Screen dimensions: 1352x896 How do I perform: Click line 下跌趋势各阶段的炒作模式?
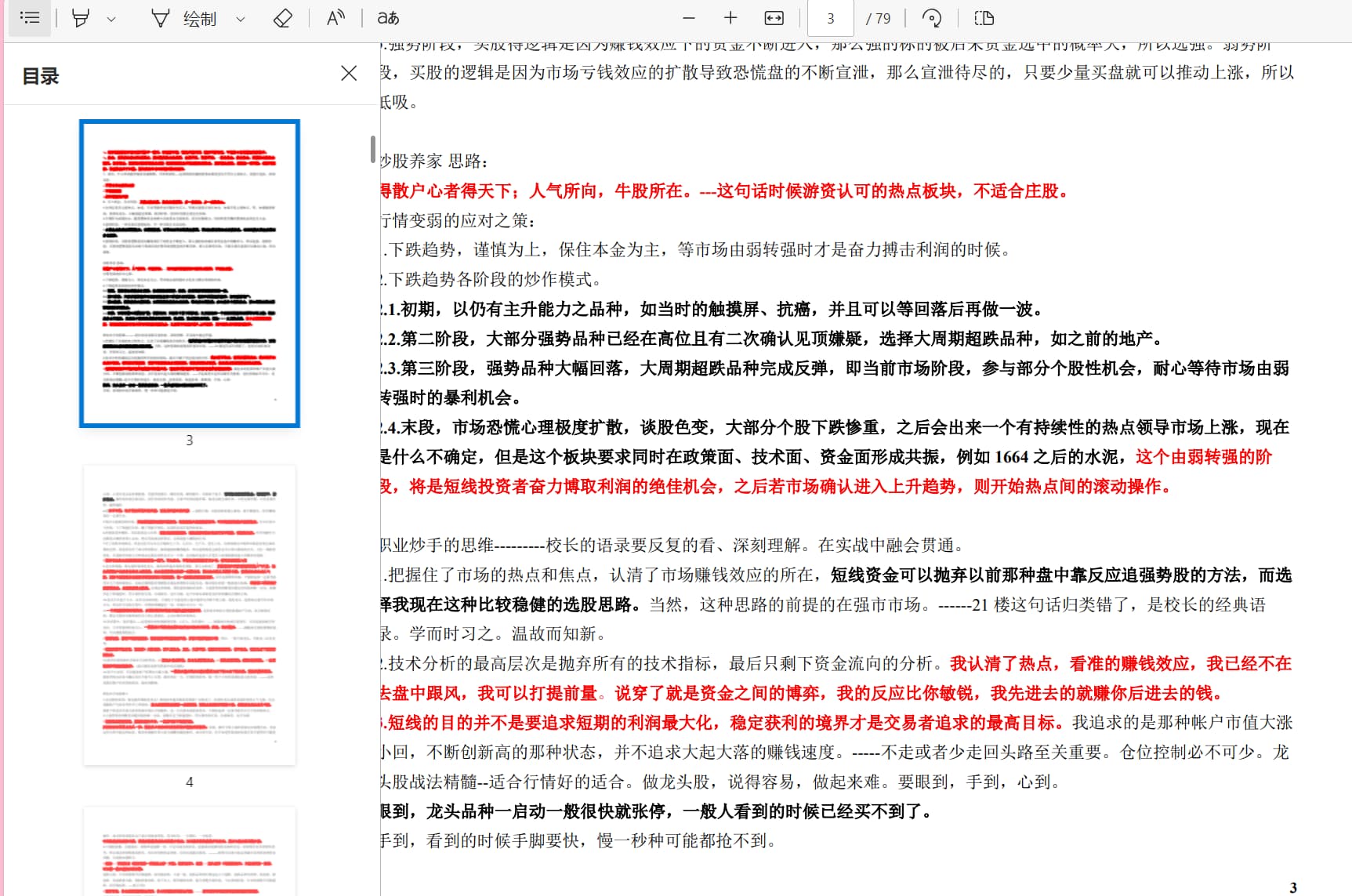click(492, 280)
